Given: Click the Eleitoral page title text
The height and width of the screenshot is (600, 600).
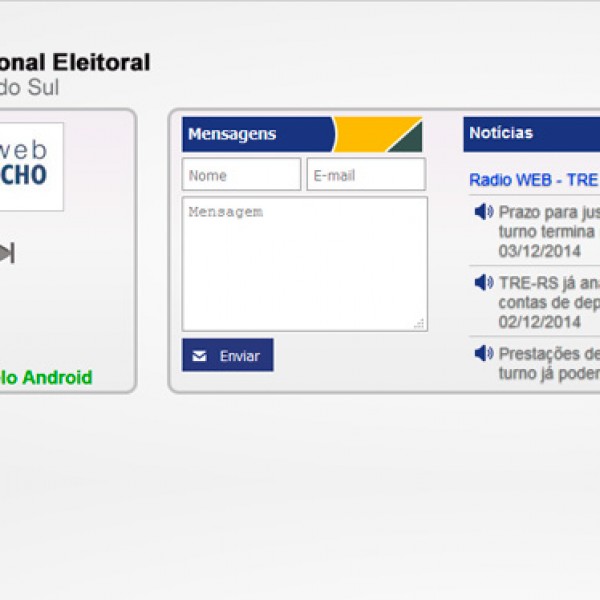Looking at the screenshot, I should pos(101,62).
